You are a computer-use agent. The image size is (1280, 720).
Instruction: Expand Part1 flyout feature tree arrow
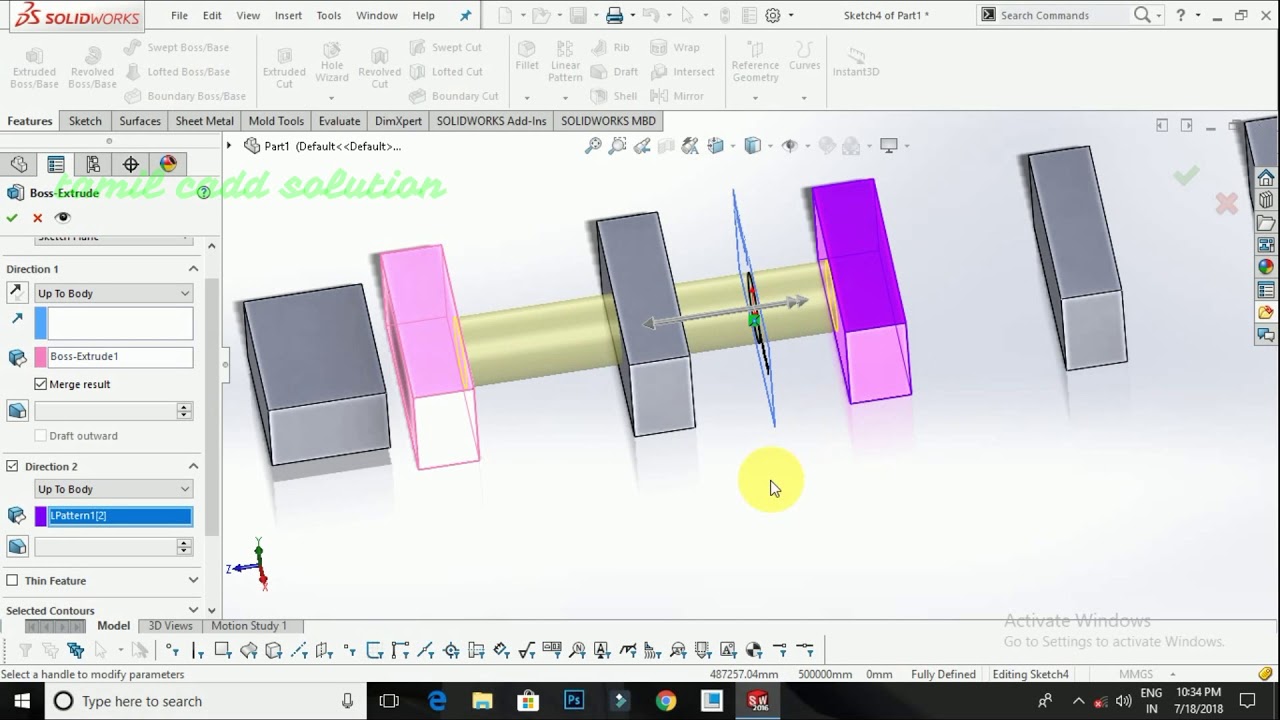229,146
